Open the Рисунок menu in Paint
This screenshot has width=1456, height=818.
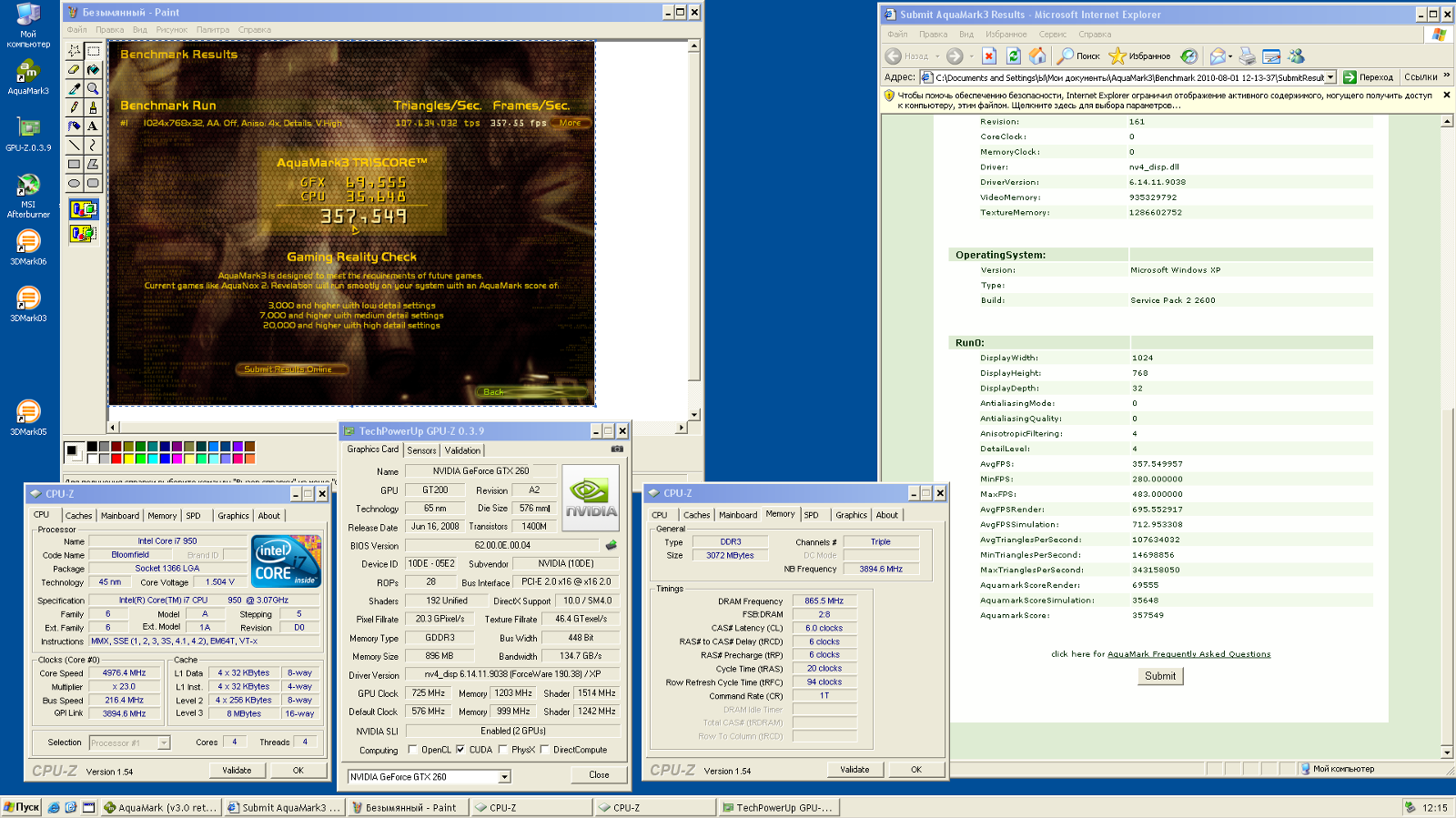(x=171, y=30)
